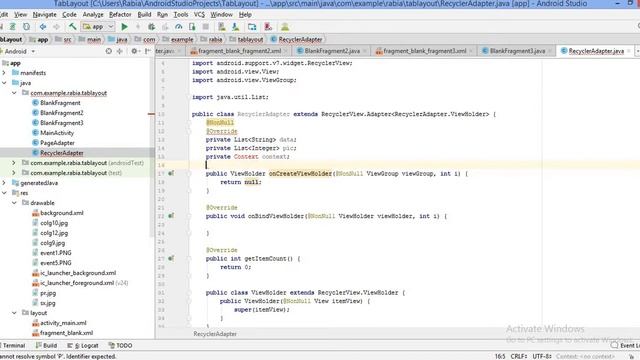Collapse the res folder
The width and height of the screenshot is (640, 360).
(4, 193)
